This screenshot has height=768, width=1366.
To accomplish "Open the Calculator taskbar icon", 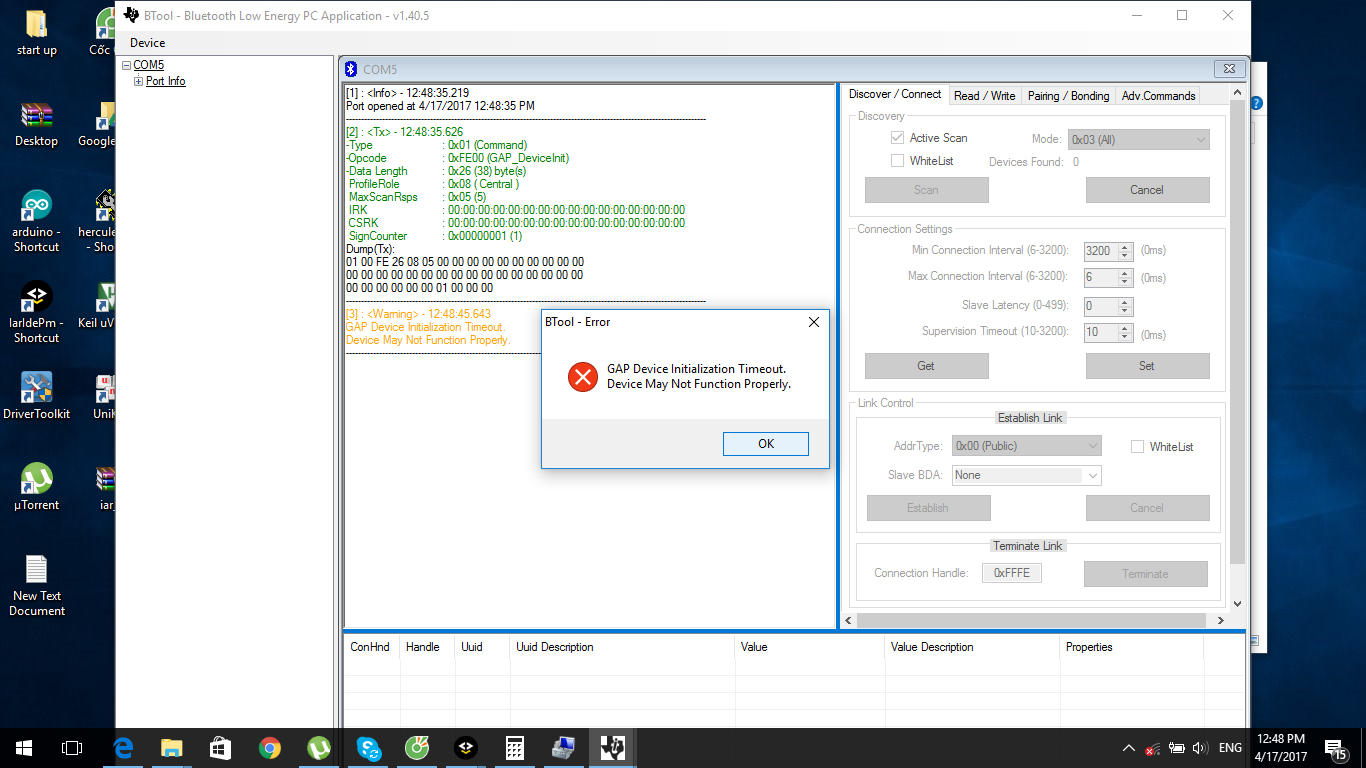I will [515, 747].
